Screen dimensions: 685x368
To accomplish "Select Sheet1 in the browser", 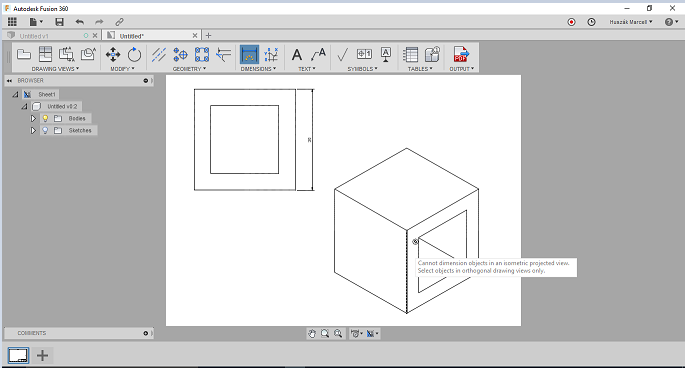I will (47, 94).
